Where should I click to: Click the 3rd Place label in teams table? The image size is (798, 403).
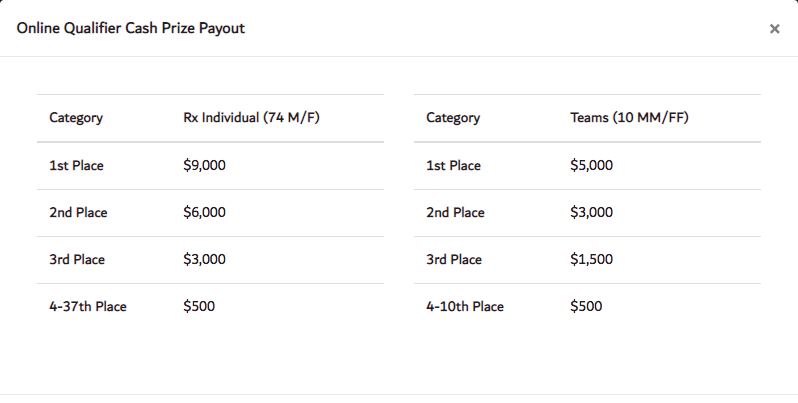point(454,259)
